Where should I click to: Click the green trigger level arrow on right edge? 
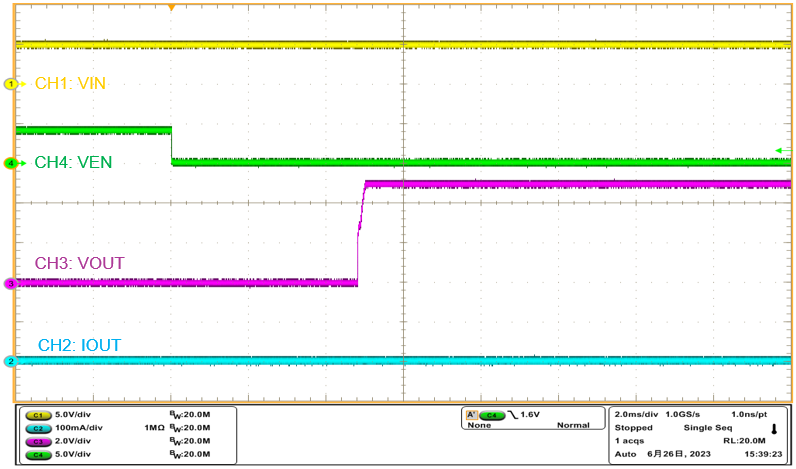pyautogui.click(x=783, y=151)
